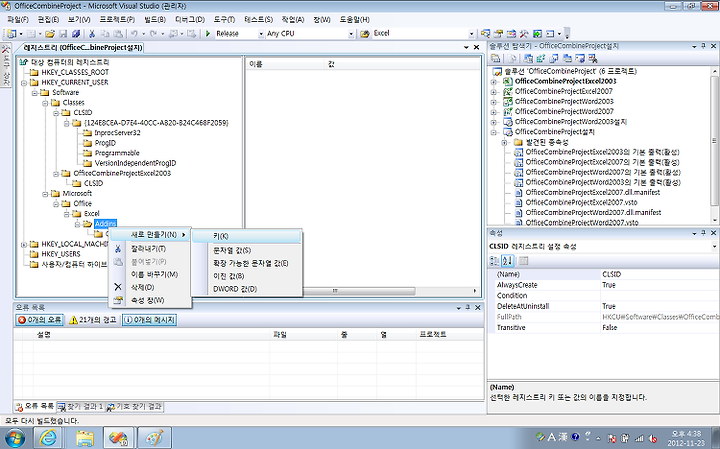Click the green Start Debugging play icon
Screen dimensions: 720x449
(208, 34)
